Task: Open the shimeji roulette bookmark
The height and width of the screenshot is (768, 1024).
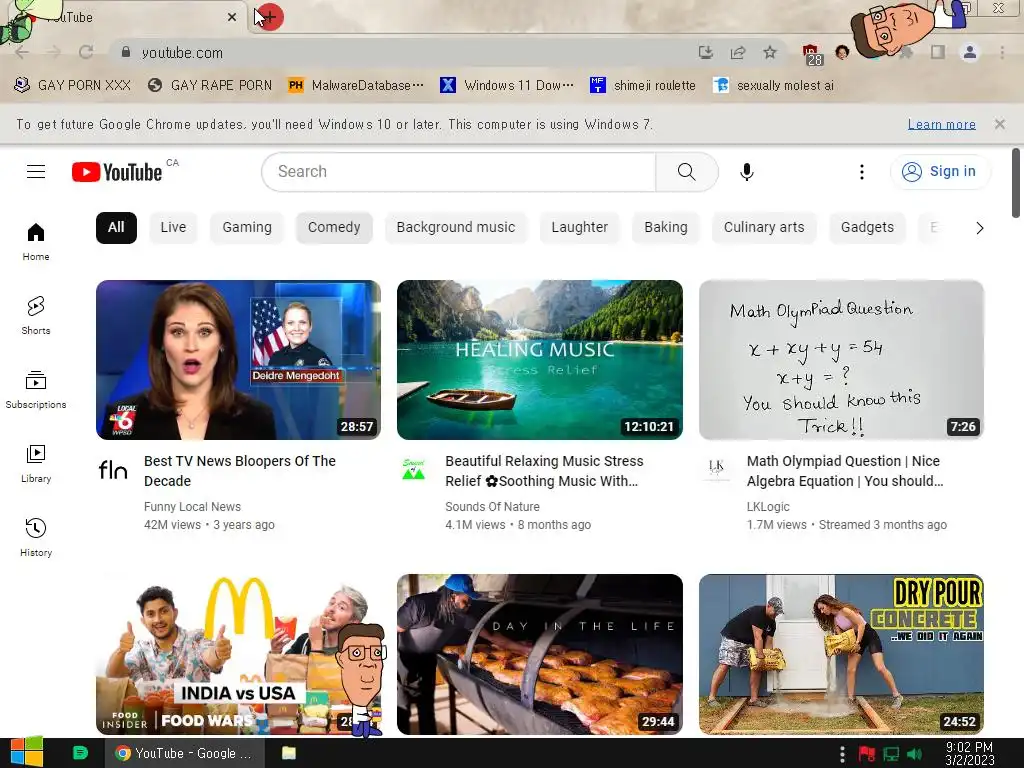Action: [643, 86]
